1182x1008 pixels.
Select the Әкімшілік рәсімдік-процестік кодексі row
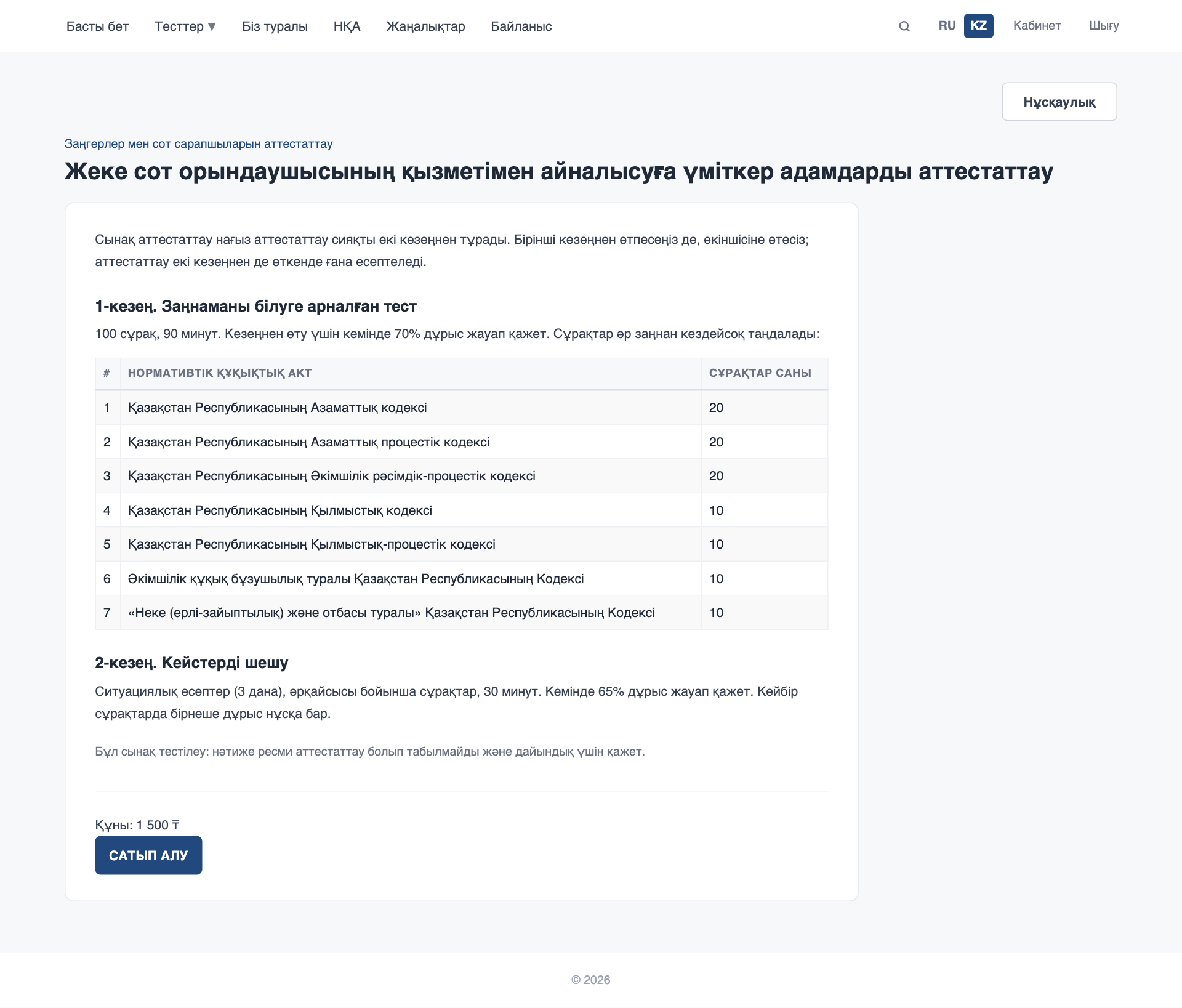[462, 476]
